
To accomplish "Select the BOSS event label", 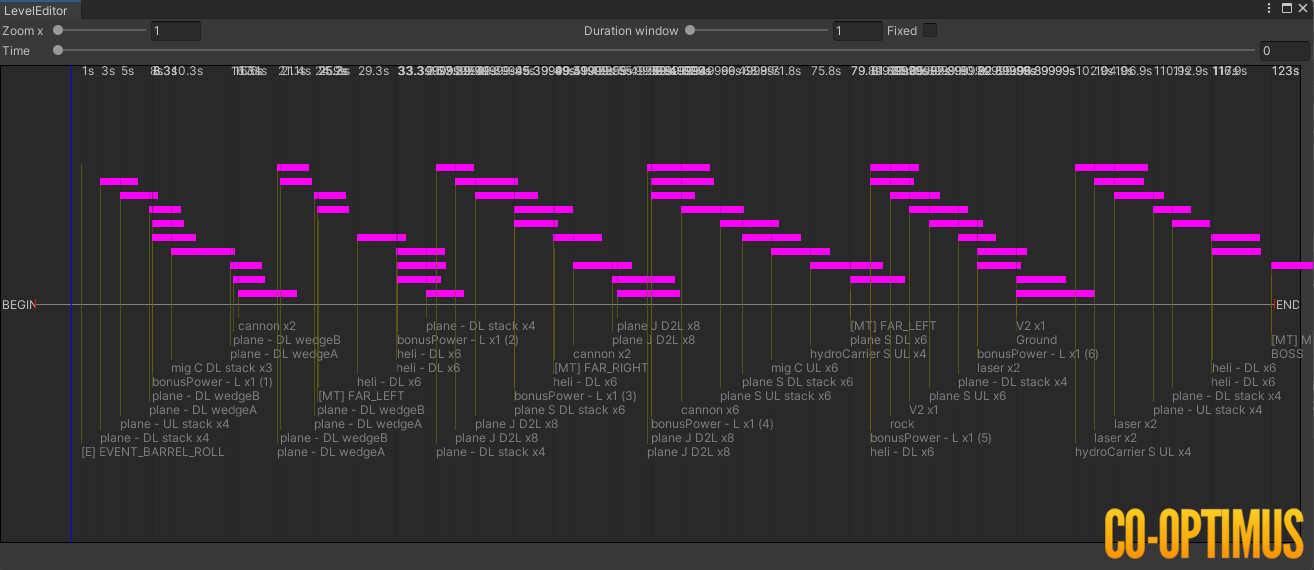I will pyautogui.click(x=1287, y=354).
